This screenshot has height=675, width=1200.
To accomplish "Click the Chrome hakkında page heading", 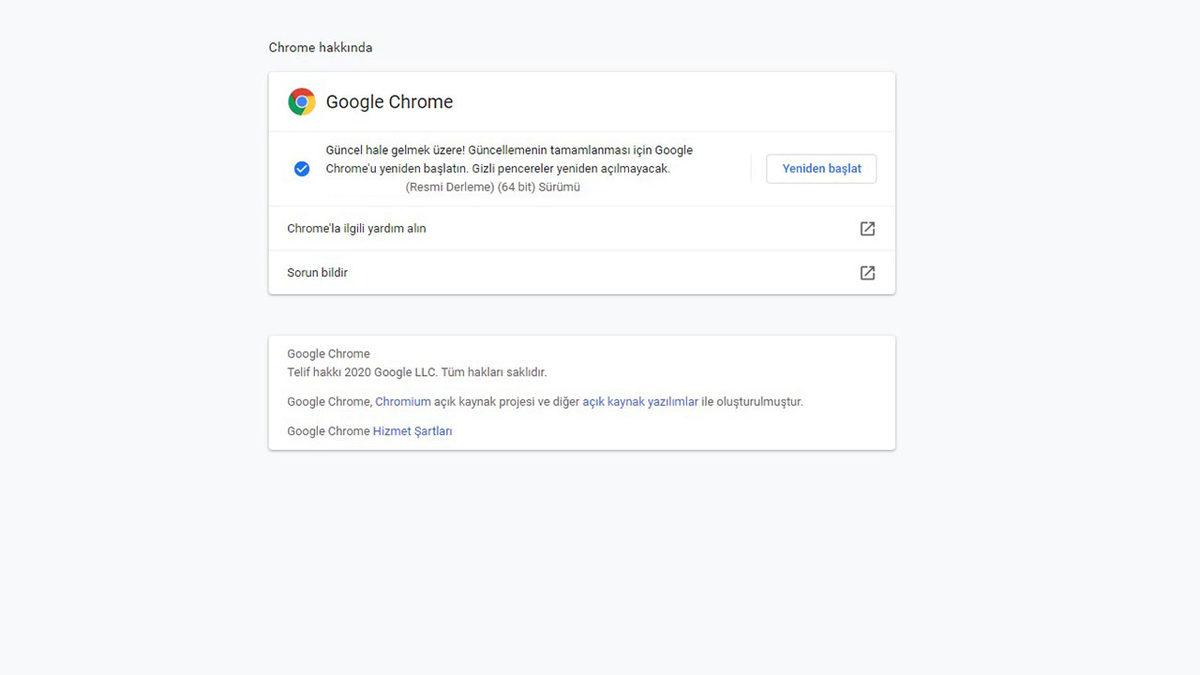I will coord(320,48).
